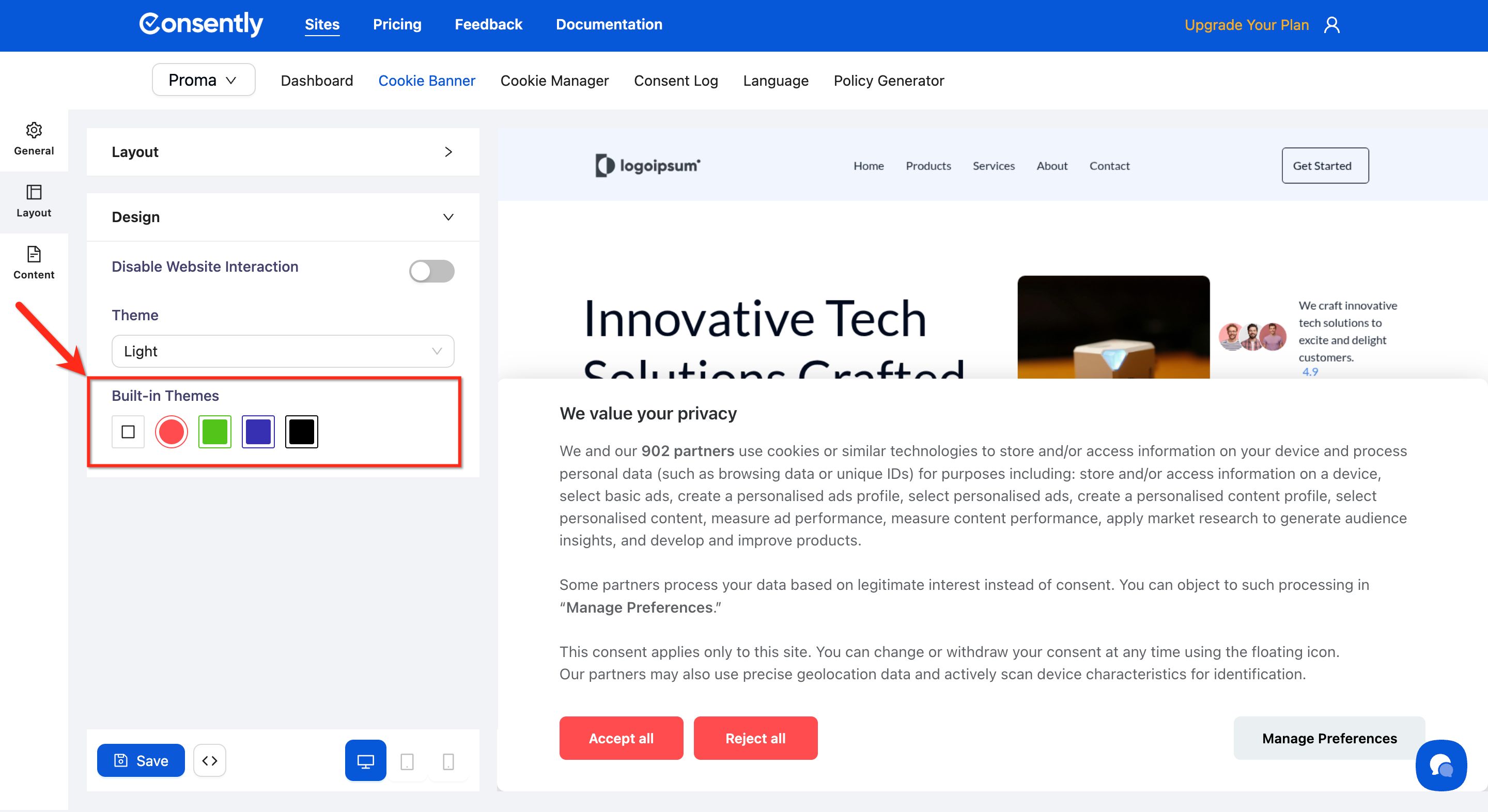This screenshot has height=812, width=1488.
Task: Expand the Layout section chevron
Action: 448,152
